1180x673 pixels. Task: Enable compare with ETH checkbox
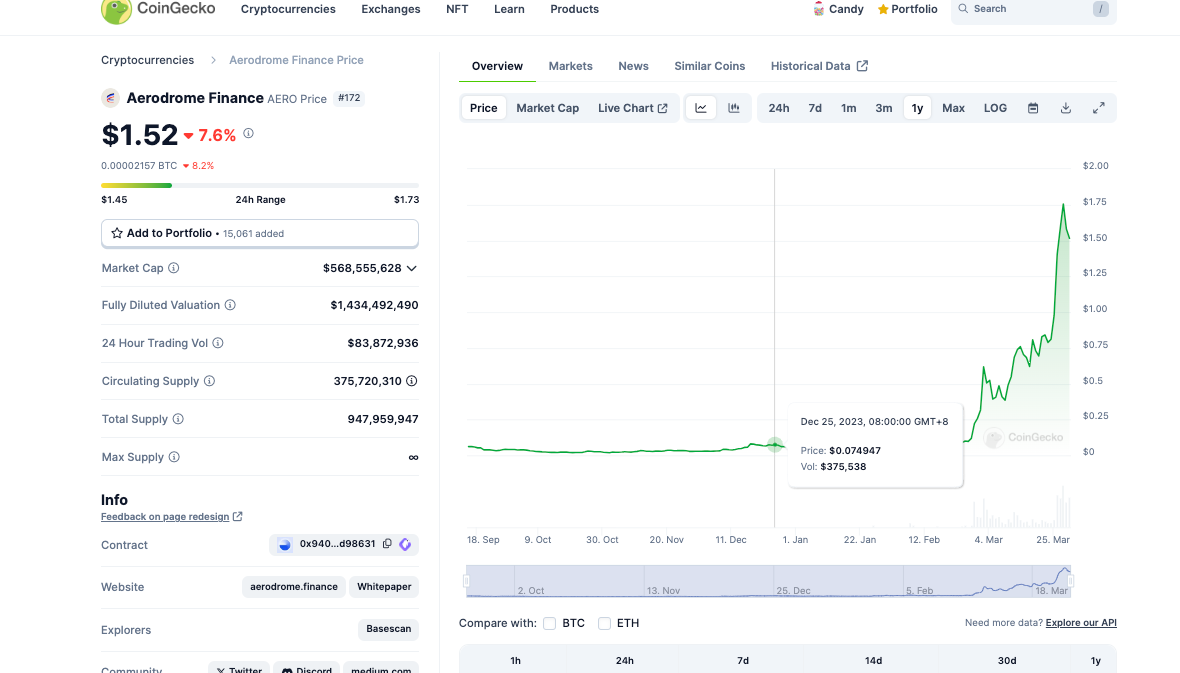tap(604, 623)
